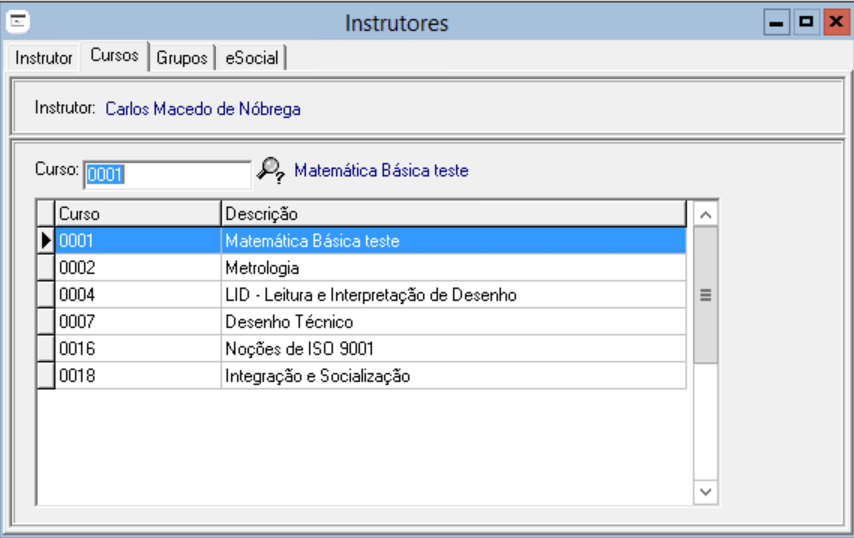Open the Grupos tab
The image size is (854, 538).
pos(182,58)
